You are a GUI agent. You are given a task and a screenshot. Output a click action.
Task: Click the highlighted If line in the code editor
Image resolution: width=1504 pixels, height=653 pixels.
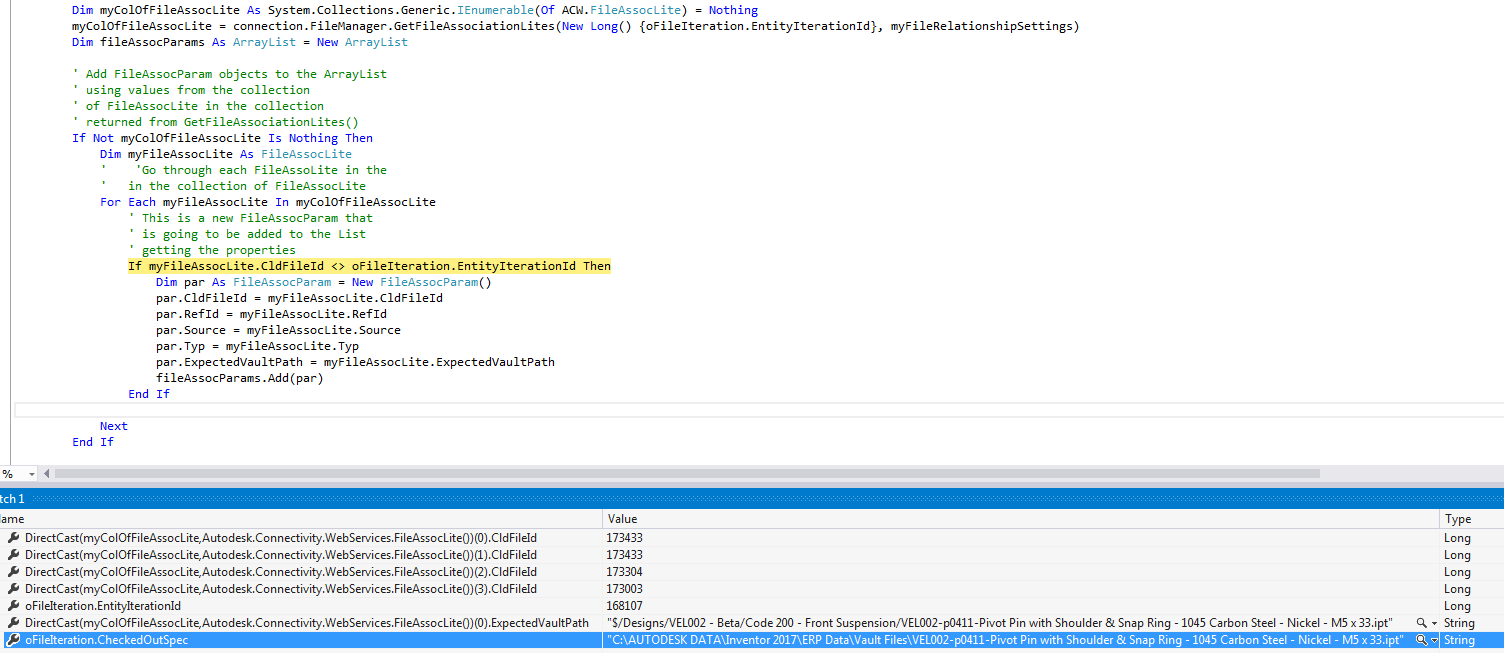click(x=368, y=265)
